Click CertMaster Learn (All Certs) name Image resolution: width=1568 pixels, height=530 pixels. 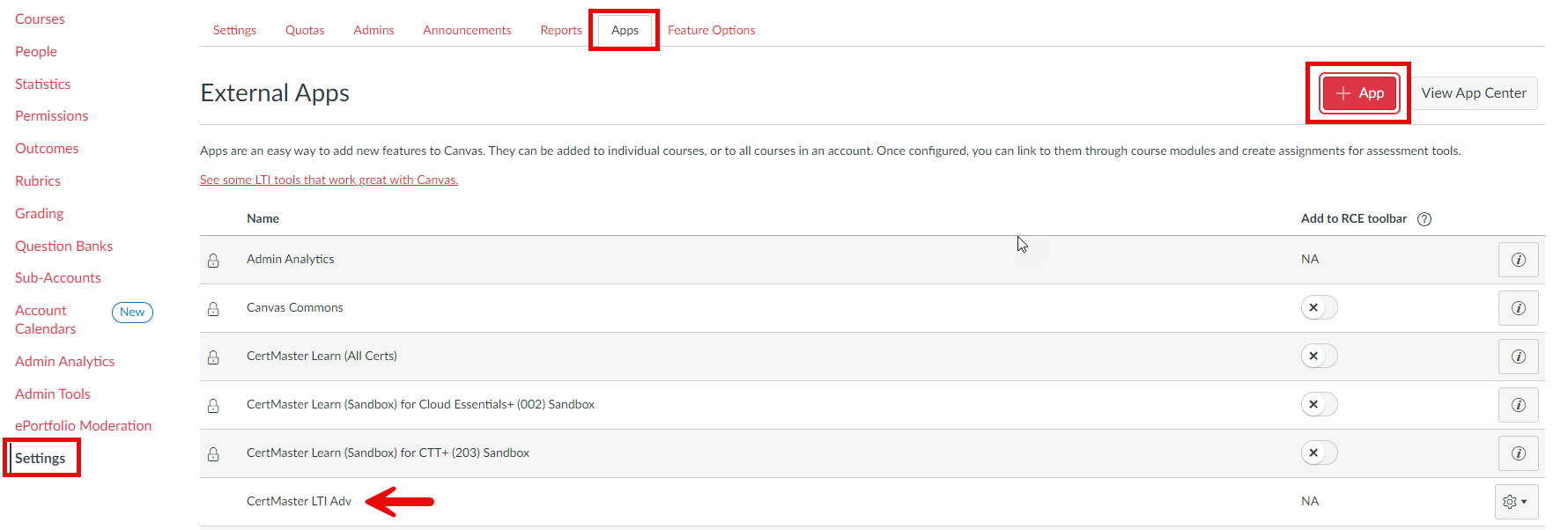(x=322, y=356)
